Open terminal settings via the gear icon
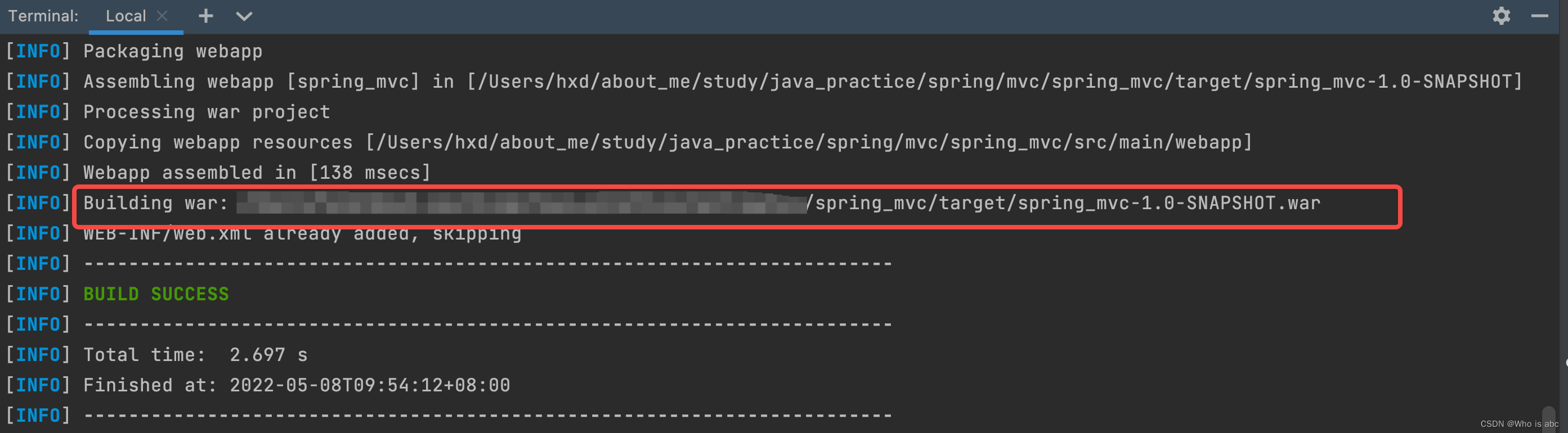Viewport: 1568px width, 433px height. coord(1501,16)
